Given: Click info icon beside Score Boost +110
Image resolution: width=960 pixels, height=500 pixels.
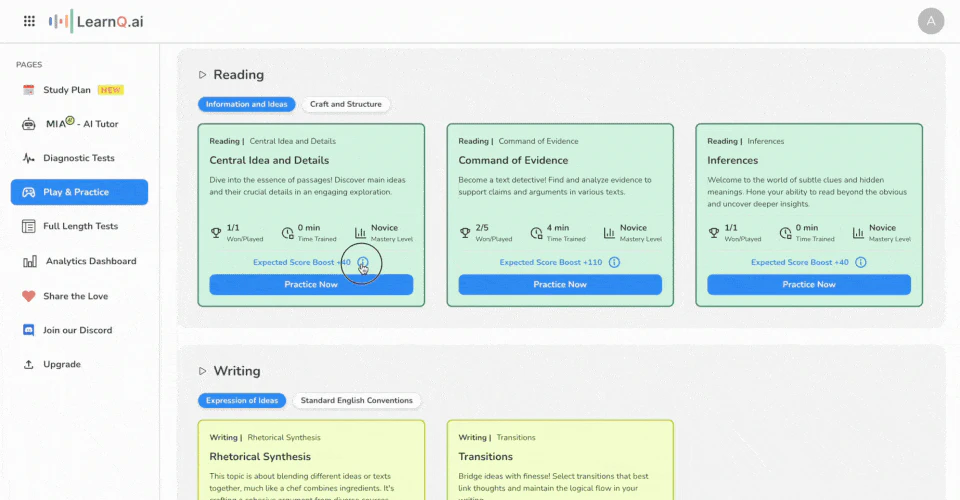Looking at the screenshot, I should tap(614, 262).
